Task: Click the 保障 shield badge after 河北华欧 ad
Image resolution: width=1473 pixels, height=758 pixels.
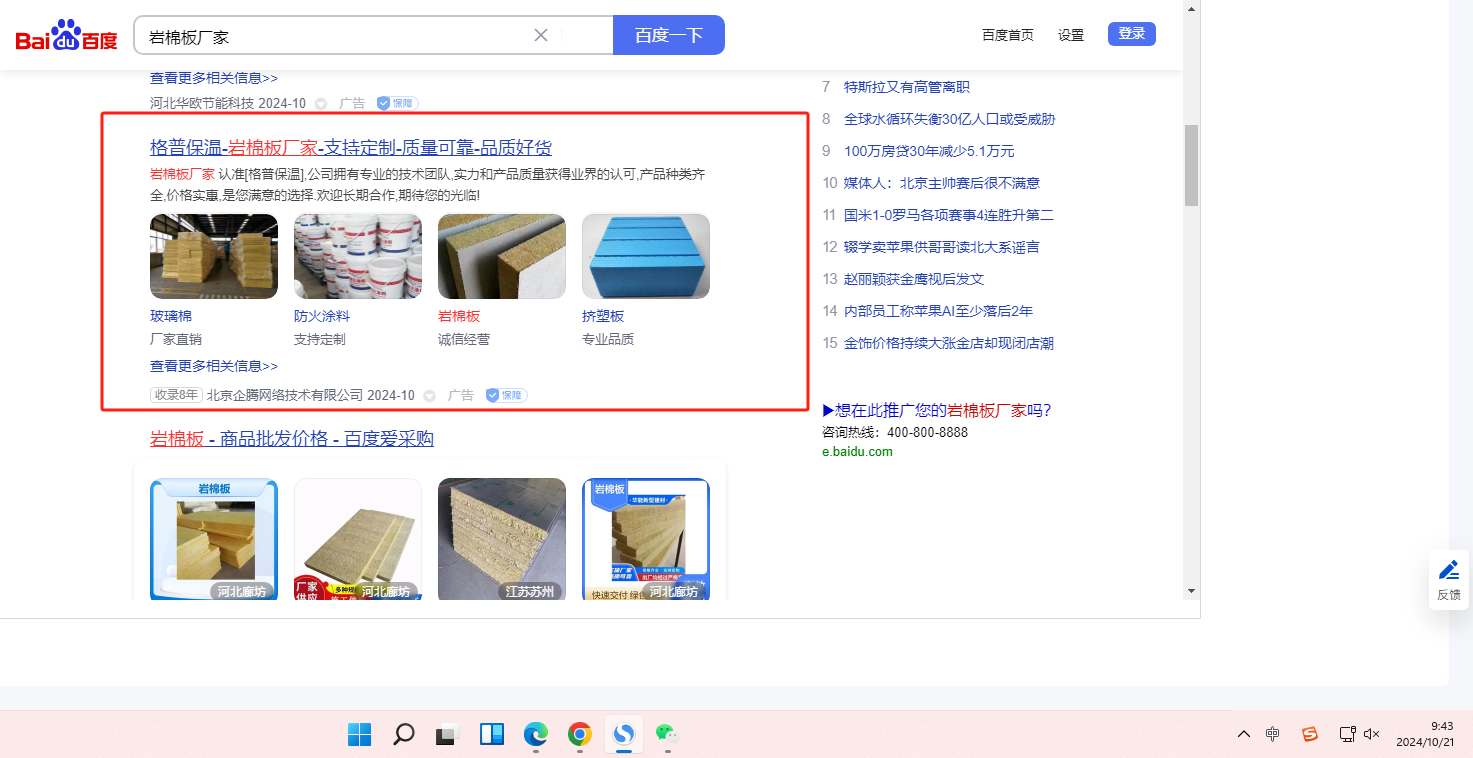Action: point(397,103)
